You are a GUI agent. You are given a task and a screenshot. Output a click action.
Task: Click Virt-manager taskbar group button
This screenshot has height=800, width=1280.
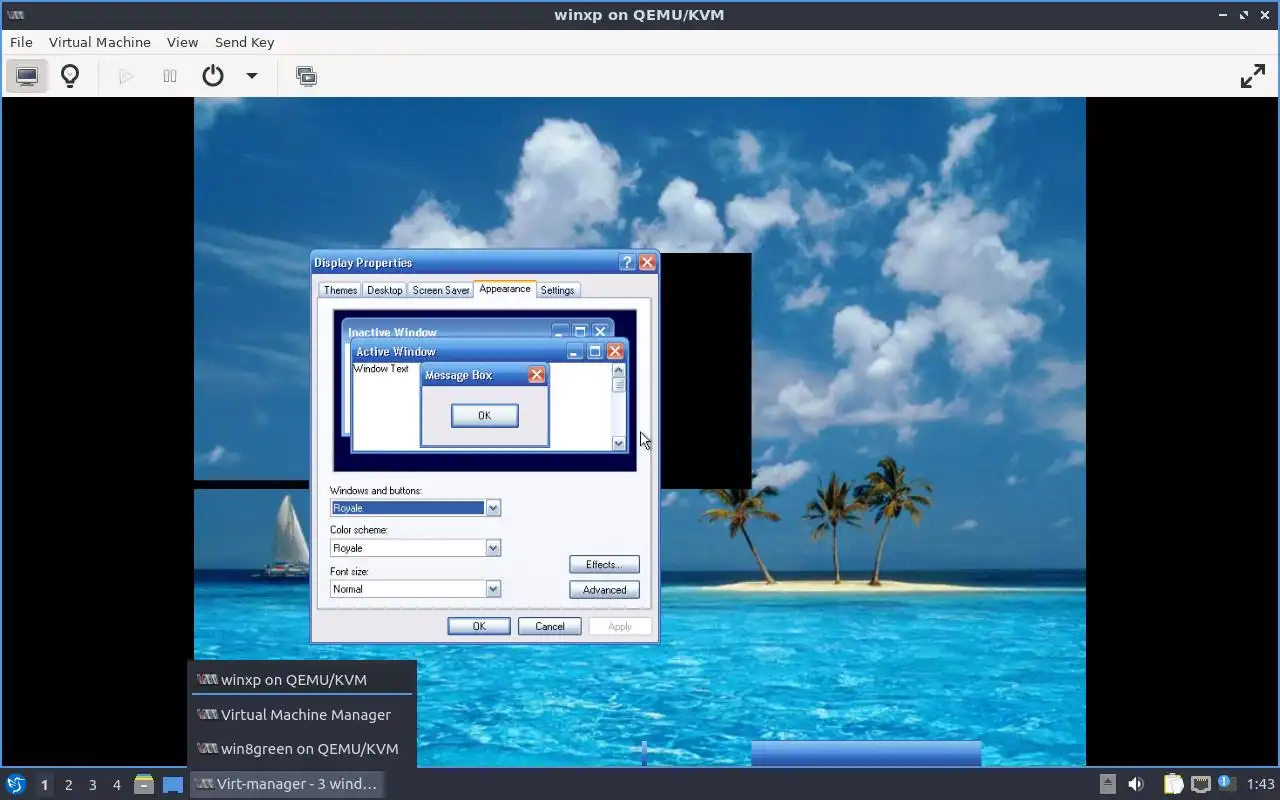coord(287,784)
